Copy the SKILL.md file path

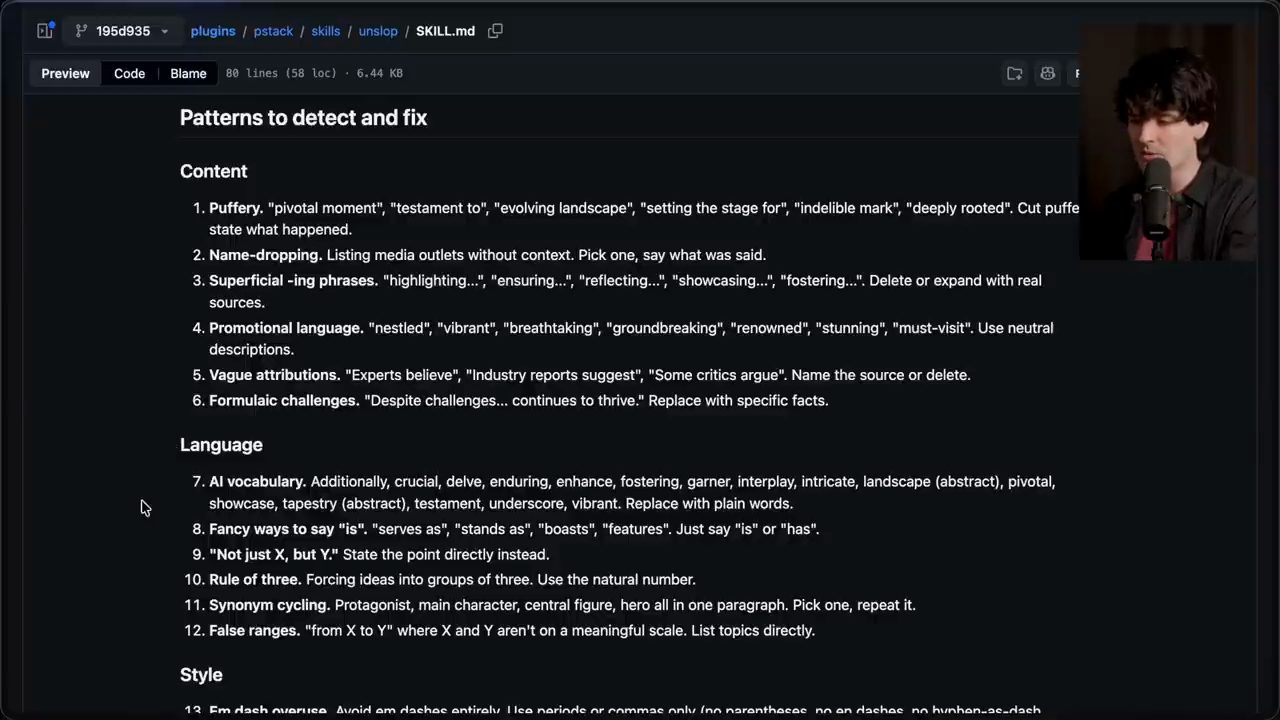click(495, 31)
